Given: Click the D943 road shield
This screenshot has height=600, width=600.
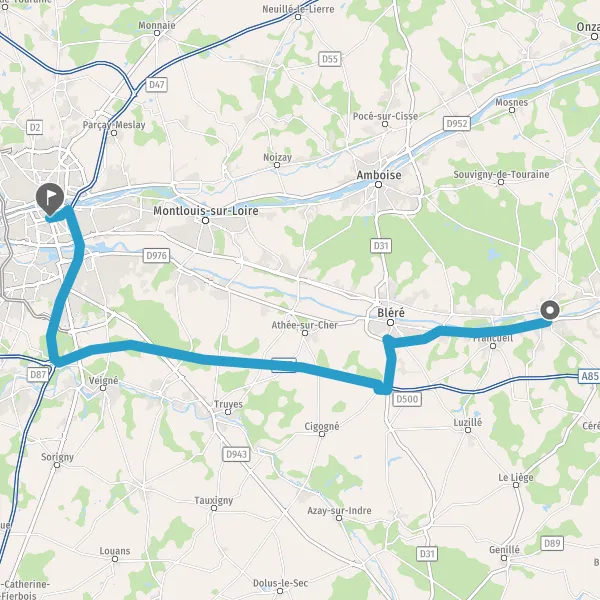Looking at the screenshot, I should click(236, 455).
